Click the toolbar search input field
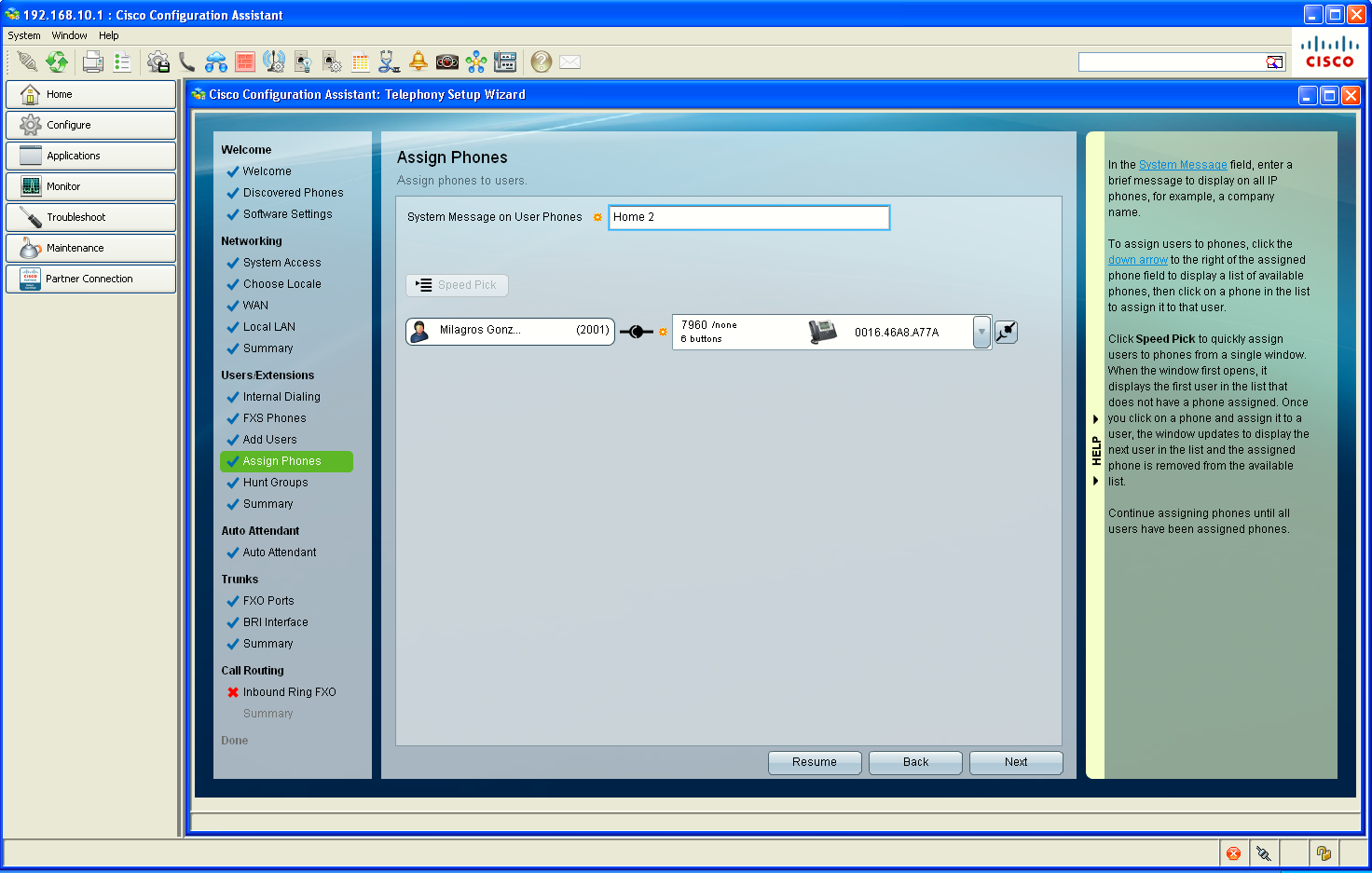The width and height of the screenshot is (1372, 873). (x=1173, y=61)
